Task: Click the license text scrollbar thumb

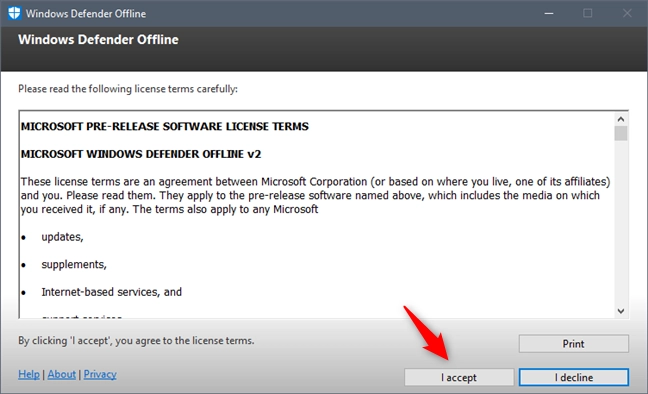Action: pyautogui.click(x=621, y=134)
